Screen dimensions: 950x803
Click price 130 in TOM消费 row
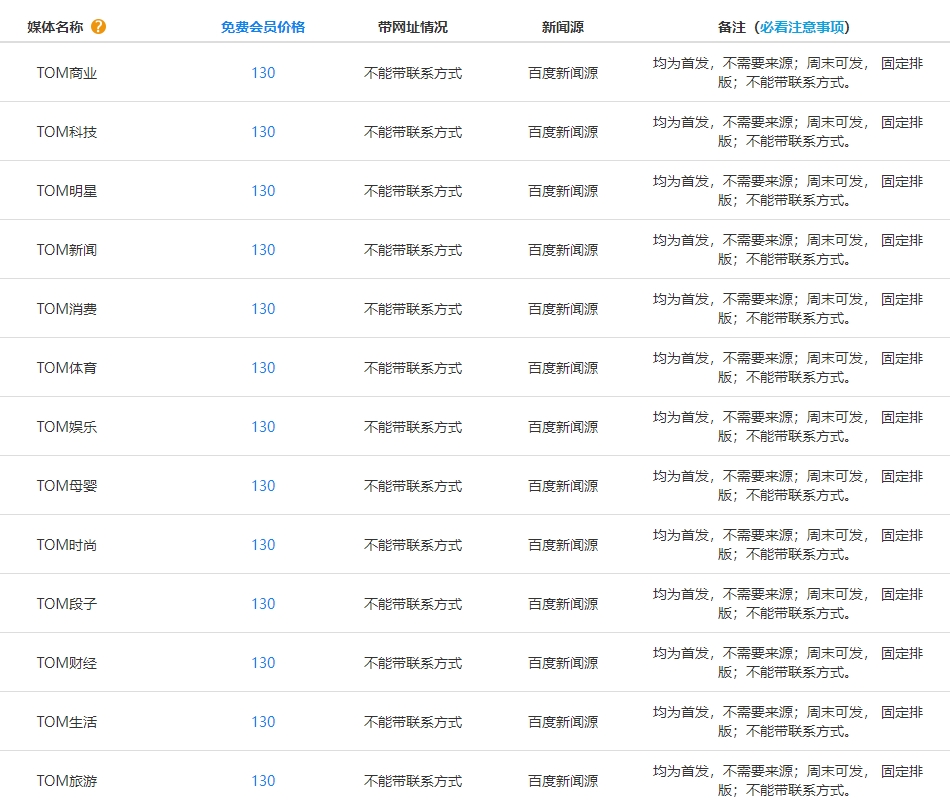[263, 308]
